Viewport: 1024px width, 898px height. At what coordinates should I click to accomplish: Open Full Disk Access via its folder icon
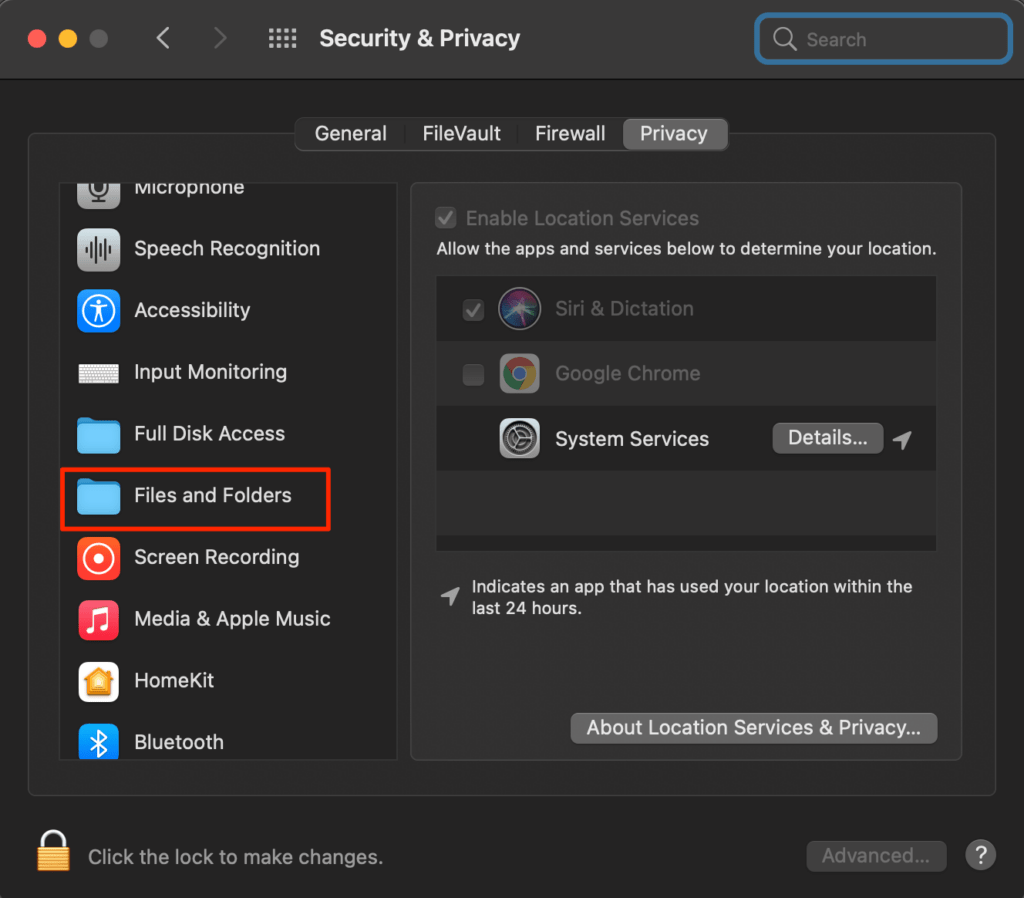click(97, 434)
